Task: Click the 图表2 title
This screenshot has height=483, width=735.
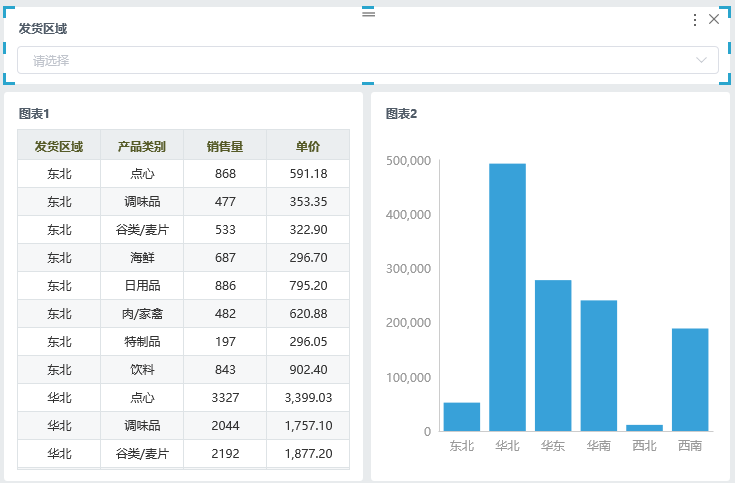Action: click(401, 113)
